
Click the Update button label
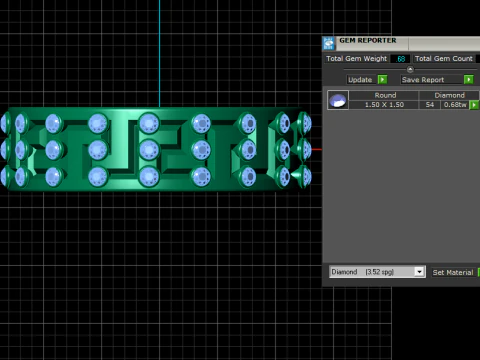click(x=360, y=80)
